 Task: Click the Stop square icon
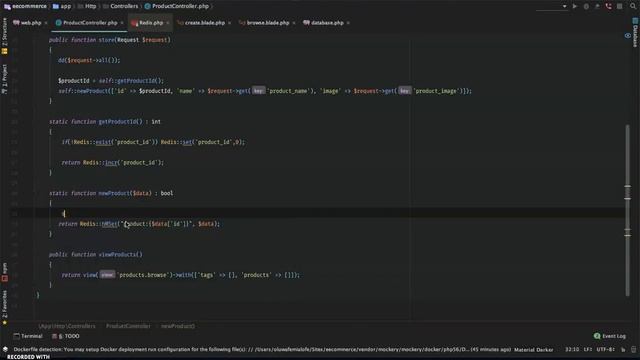pos(620,7)
